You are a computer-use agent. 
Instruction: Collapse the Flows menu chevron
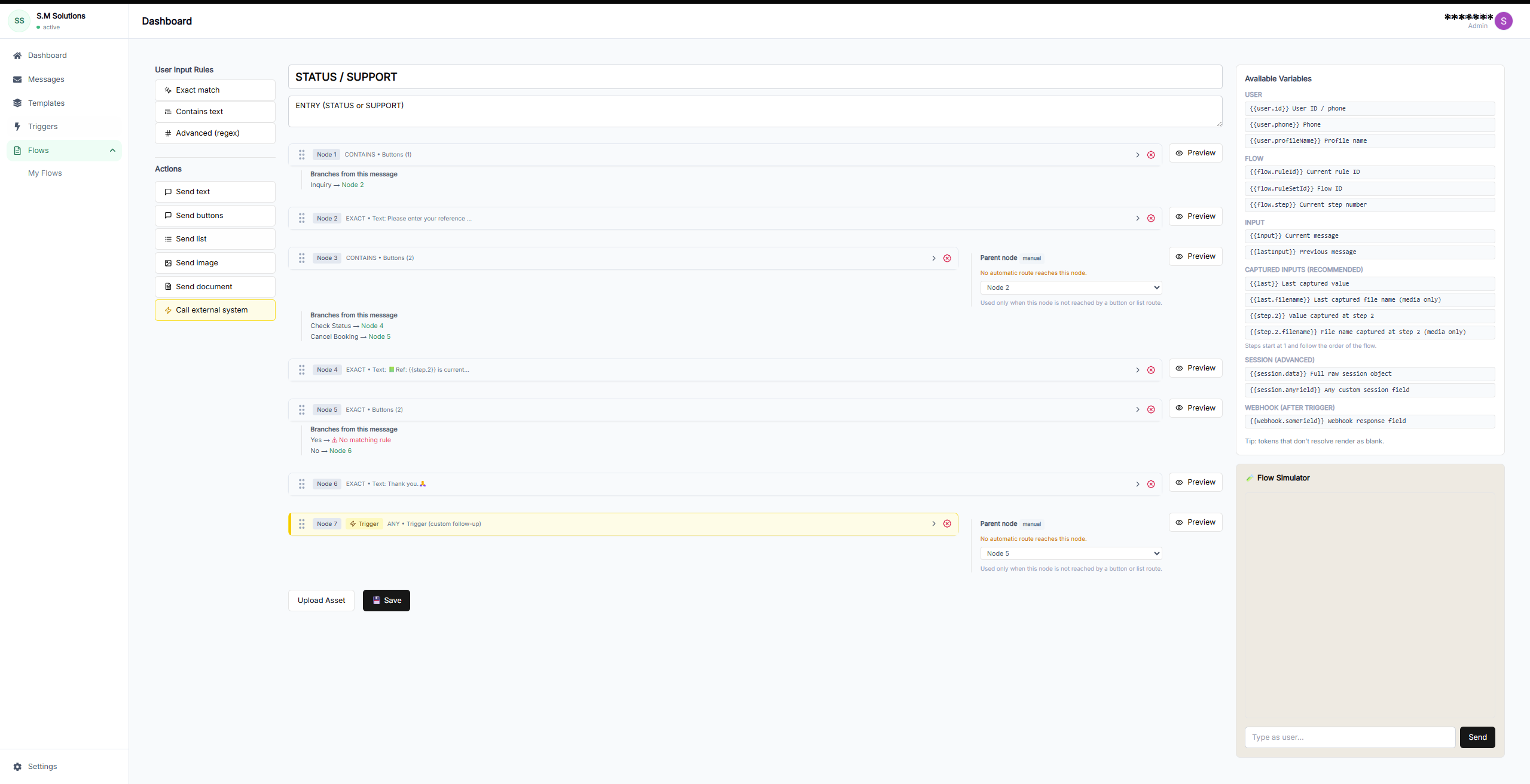112,151
